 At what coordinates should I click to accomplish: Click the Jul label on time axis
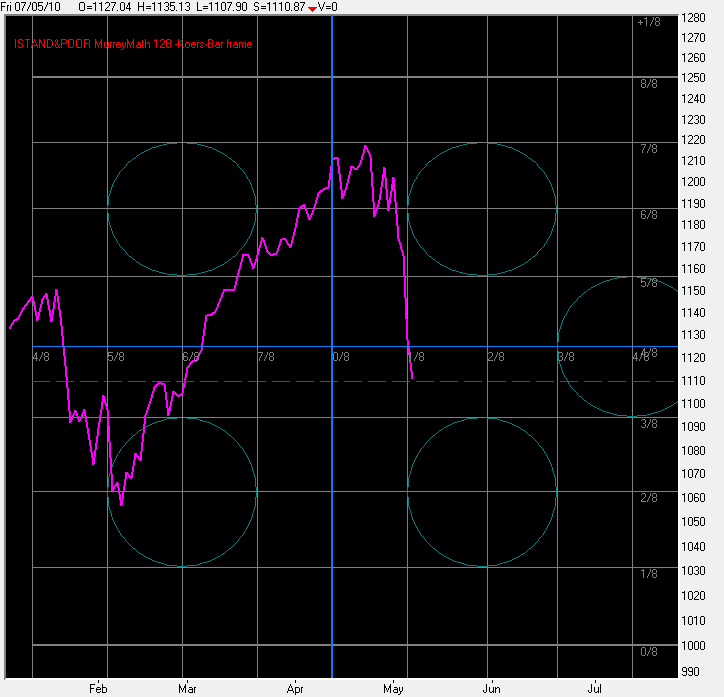tap(595, 688)
